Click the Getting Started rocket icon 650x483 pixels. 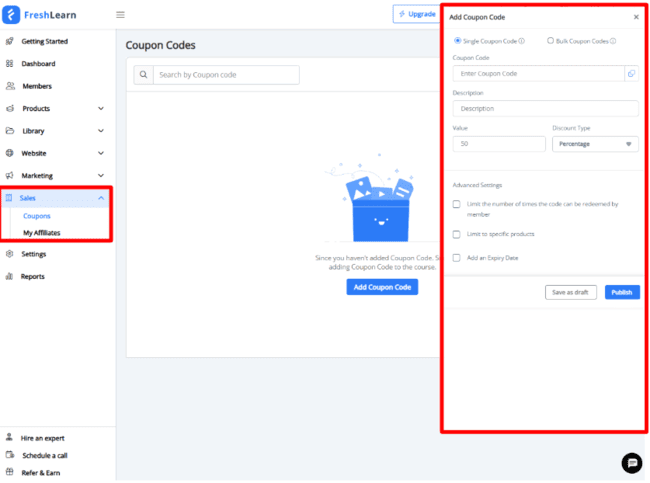coord(10,41)
